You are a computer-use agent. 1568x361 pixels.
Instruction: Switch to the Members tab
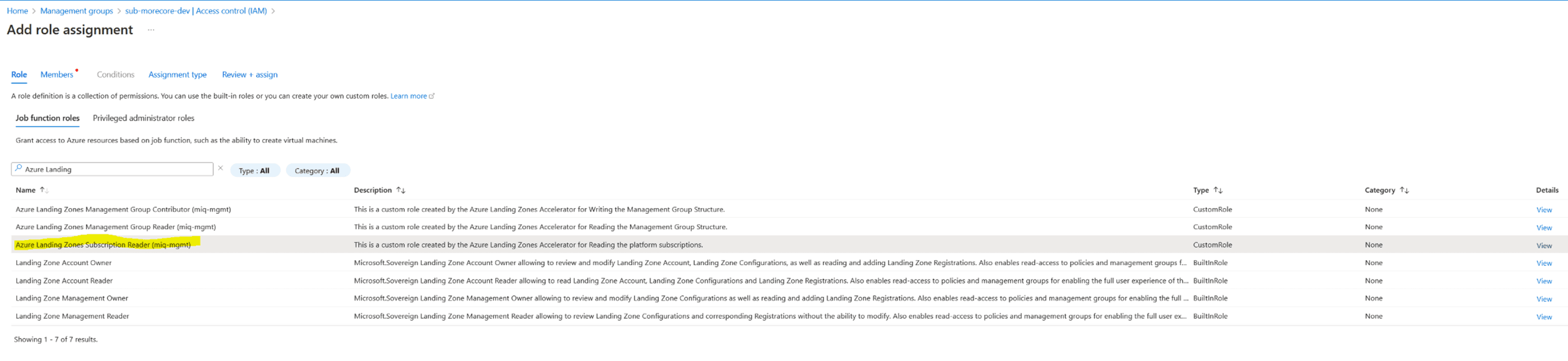57,75
